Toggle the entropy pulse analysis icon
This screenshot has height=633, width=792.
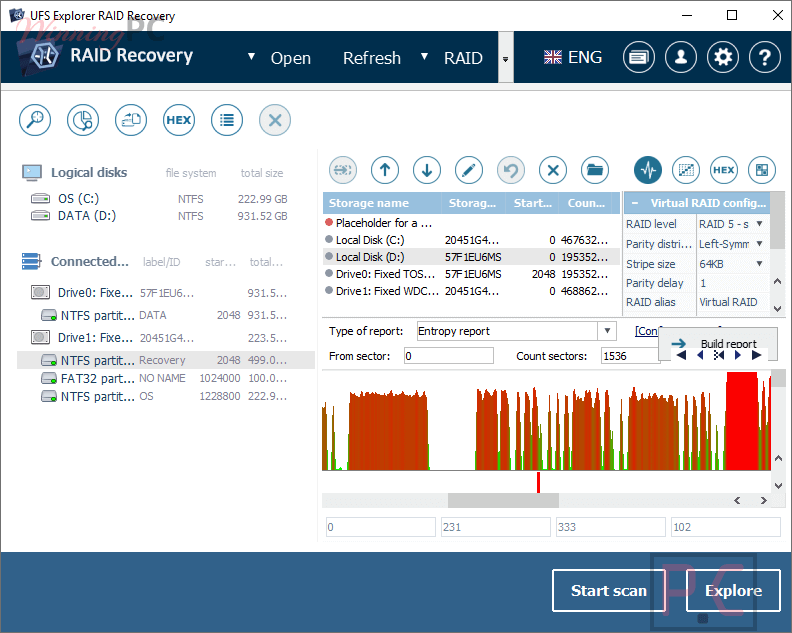(648, 170)
